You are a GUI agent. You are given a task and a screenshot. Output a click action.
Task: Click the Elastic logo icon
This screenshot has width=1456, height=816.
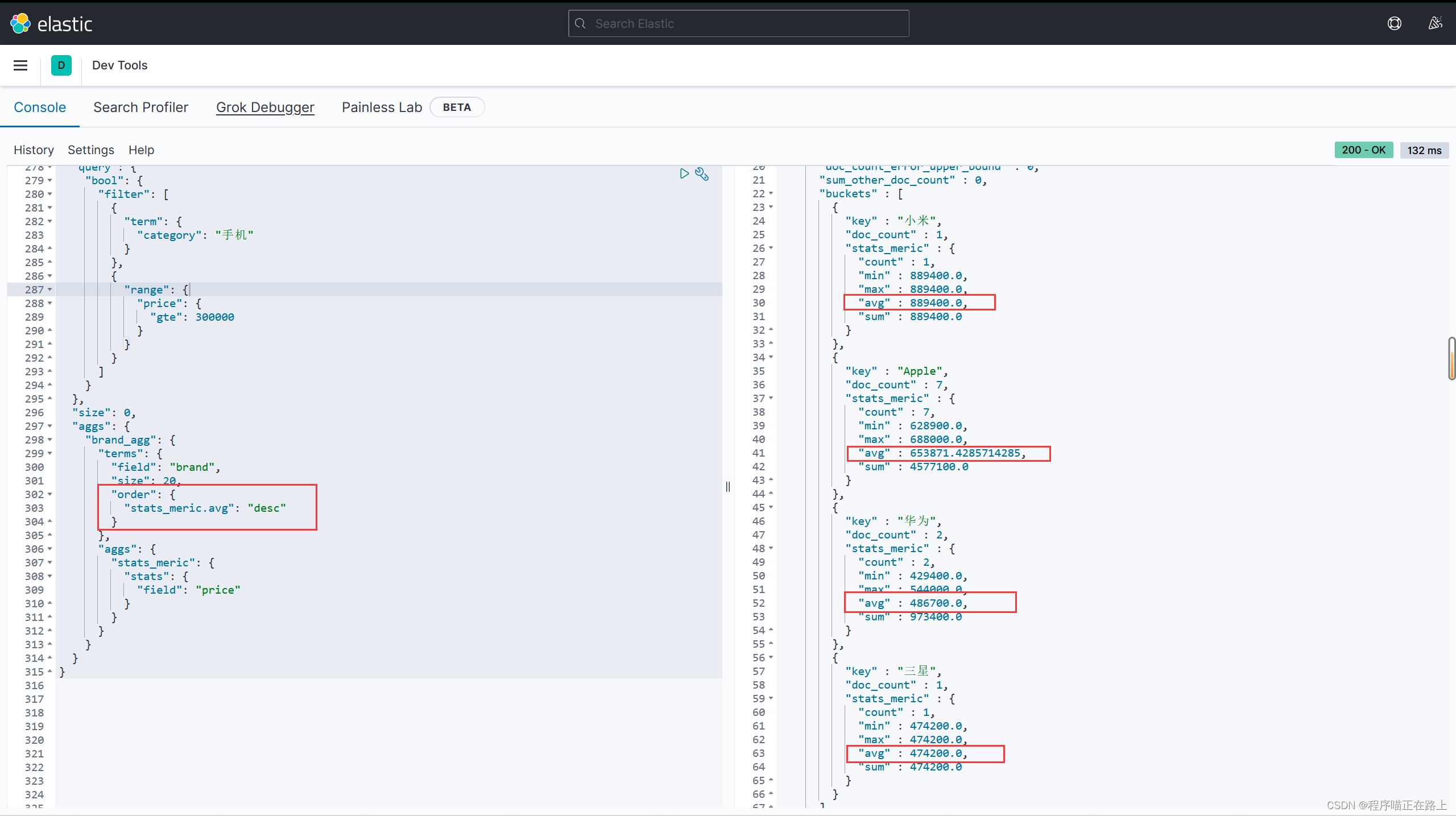pos(20,23)
